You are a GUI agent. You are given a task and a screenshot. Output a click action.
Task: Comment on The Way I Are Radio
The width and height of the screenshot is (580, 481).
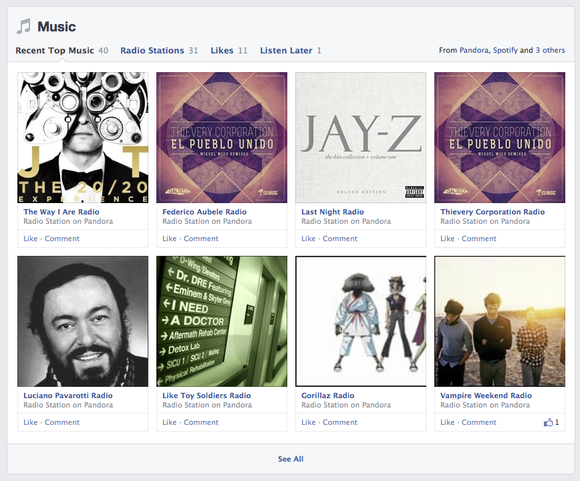(x=62, y=239)
